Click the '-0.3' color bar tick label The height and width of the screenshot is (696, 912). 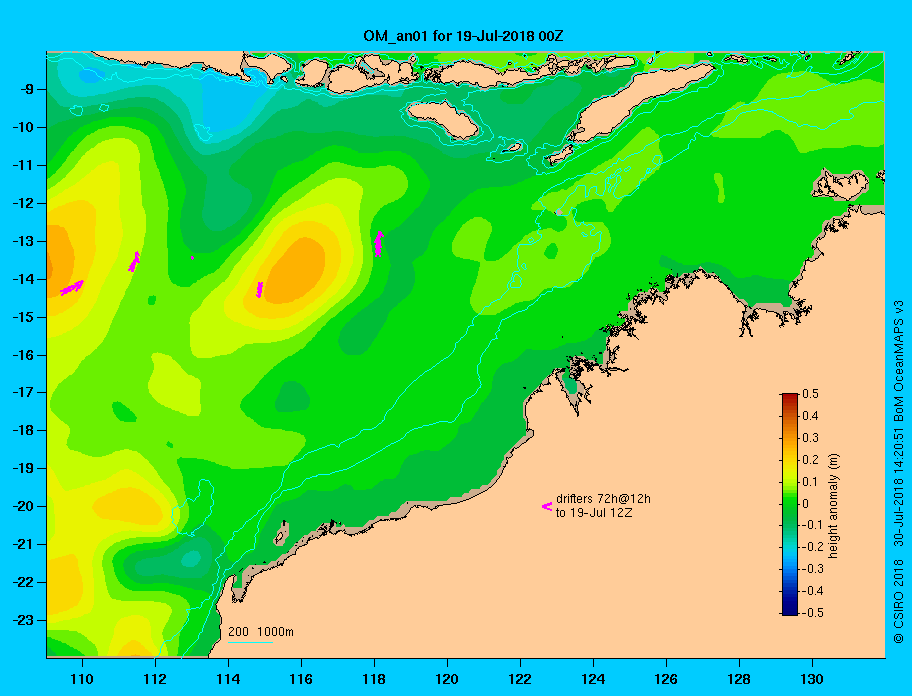(813, 569)
